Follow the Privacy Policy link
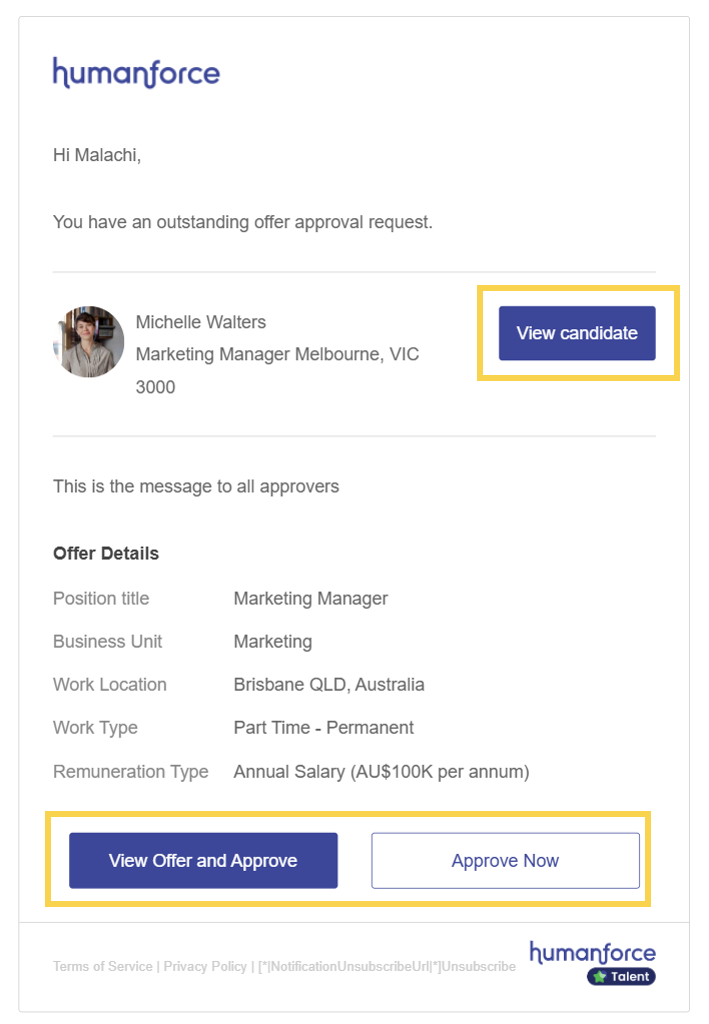Screen dimensions: 709x1024 (205, 967)
